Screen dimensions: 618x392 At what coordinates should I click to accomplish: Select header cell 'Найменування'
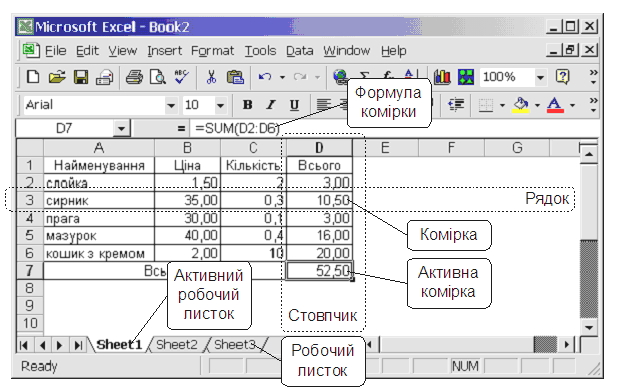[x=99, y=165]
